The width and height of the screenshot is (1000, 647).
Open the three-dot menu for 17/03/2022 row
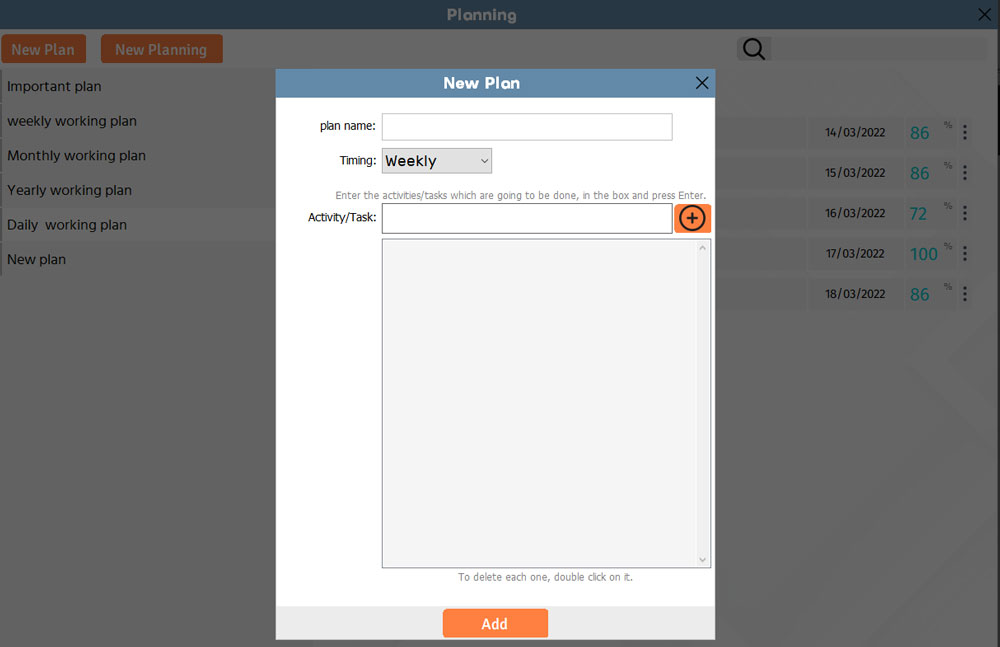coord(965,253)
